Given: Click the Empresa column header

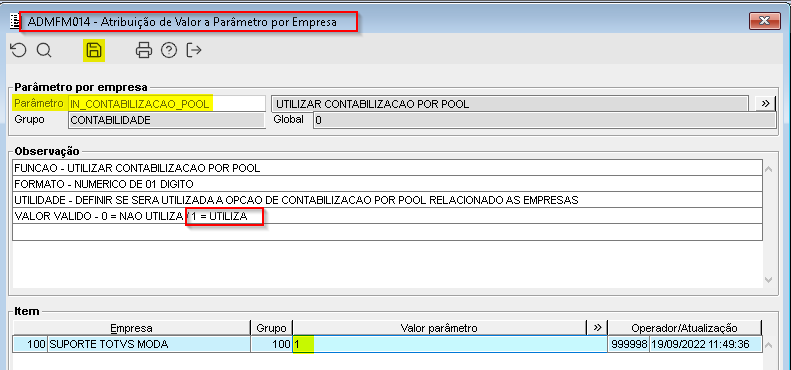Looking at the screenshot, I should 132,328.
